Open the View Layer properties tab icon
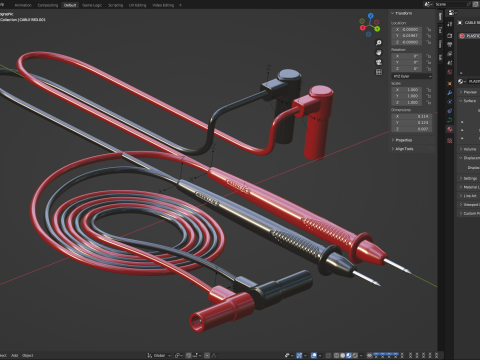Image resolution: width=480 pixels, height=360 pixels. pyautogui.click(x=450, y=53)
